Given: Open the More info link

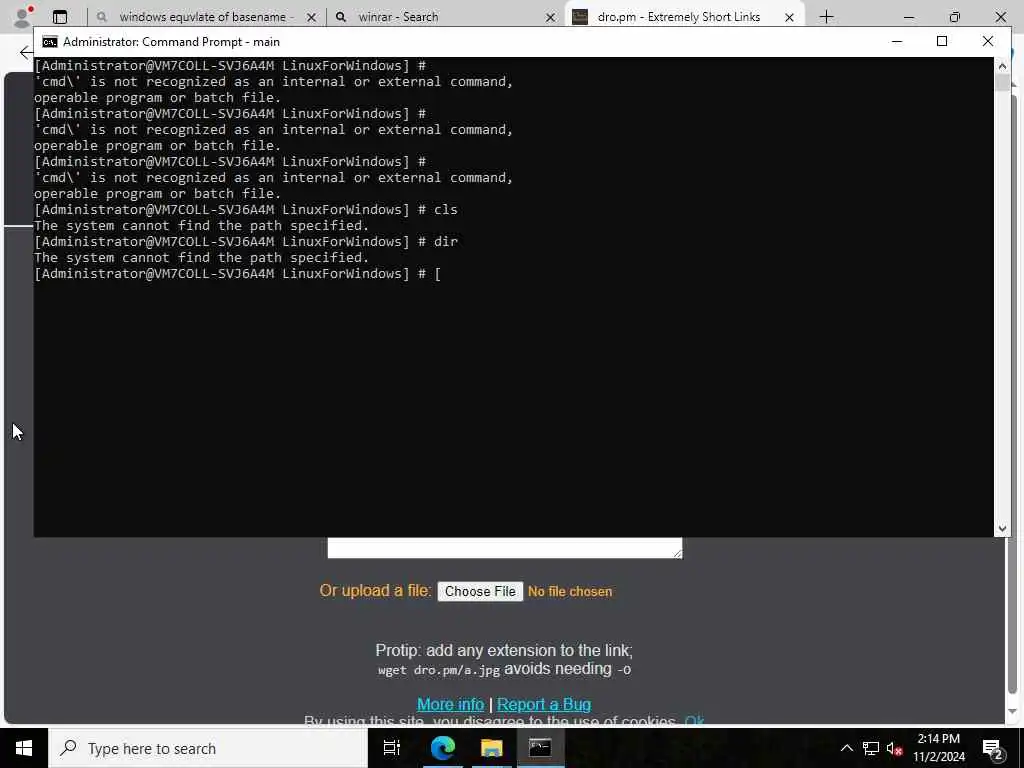Looking at the screenshot, I should [450, 705].
